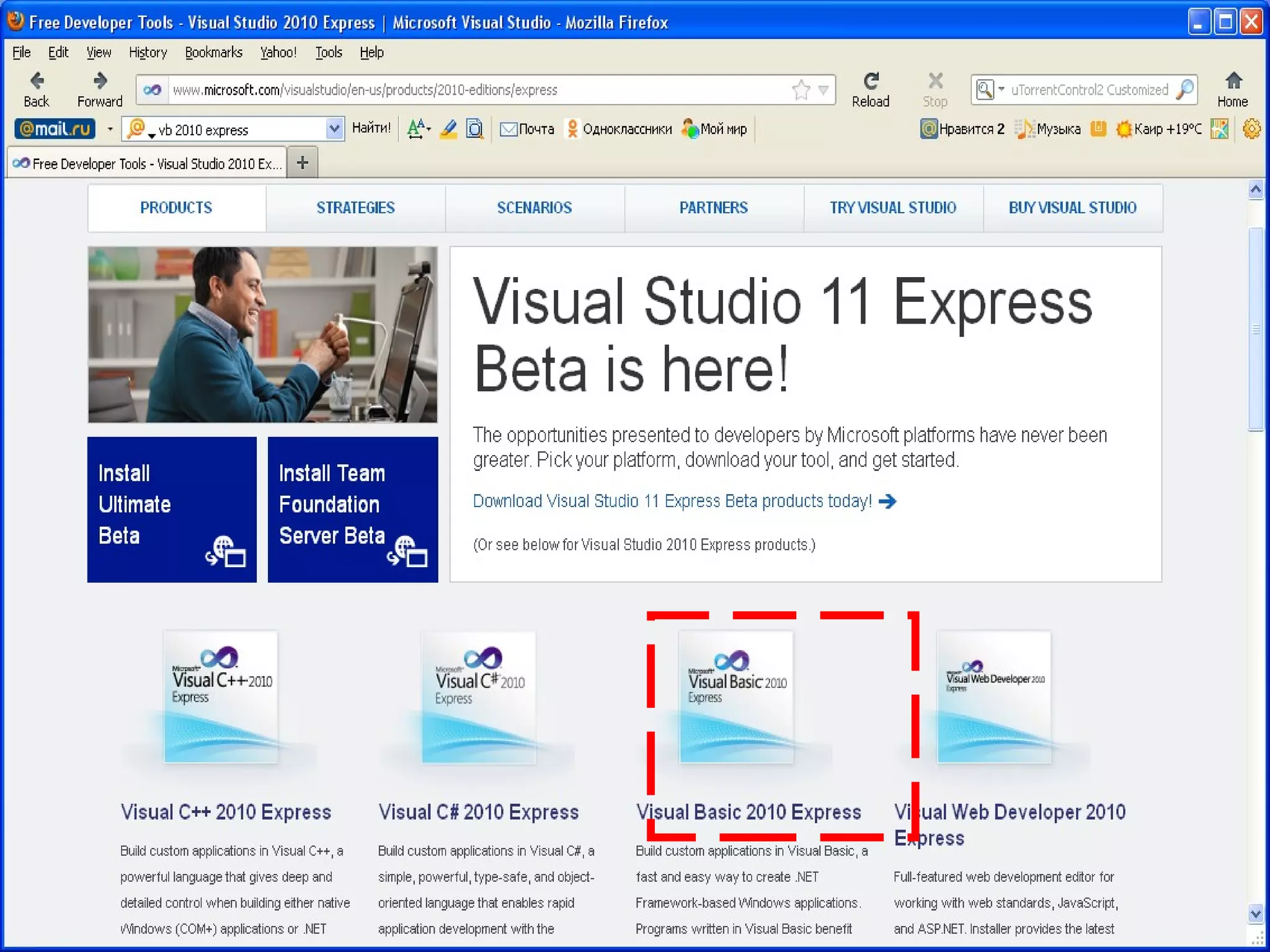
Task: Click the mail.ru toolbar settings gear
Action: coord(1251,129)
